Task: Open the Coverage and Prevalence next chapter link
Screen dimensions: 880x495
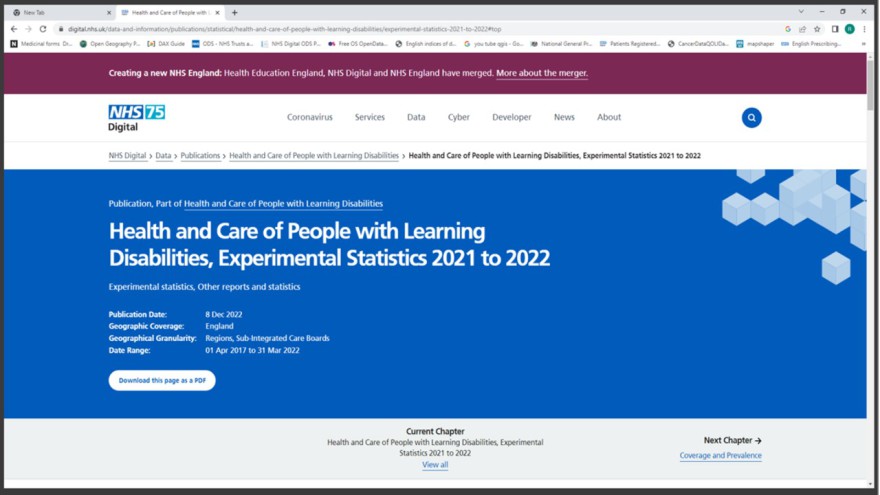Action: click(x=720, y=456)
